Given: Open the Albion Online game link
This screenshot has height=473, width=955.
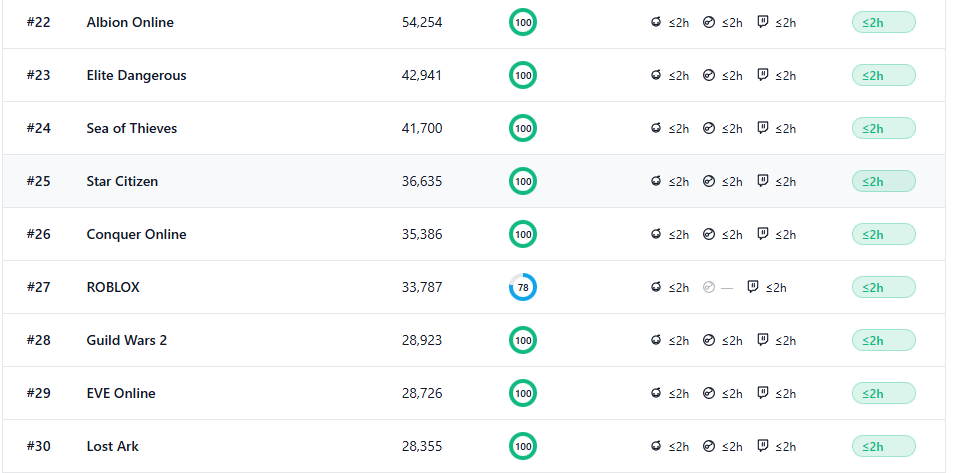Looking at the screenshot, I should pos(130,22).
